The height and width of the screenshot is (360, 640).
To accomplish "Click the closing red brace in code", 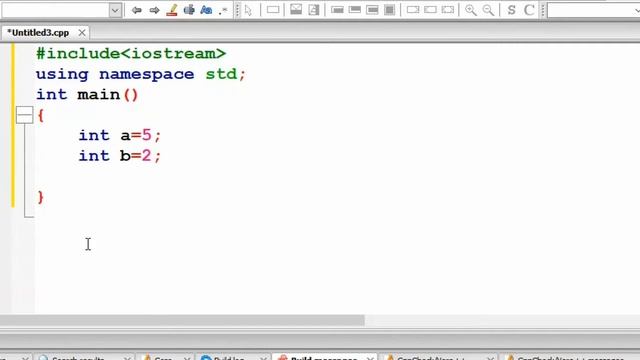I will (x=40, y=197).
